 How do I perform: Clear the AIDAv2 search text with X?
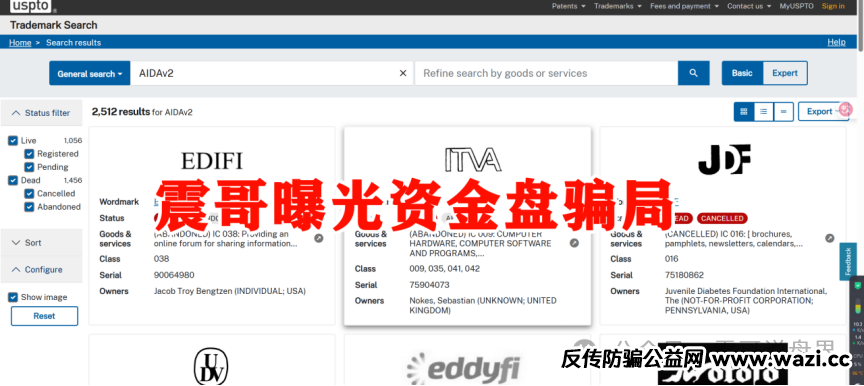pyautogui.click(x=403, y=73)
